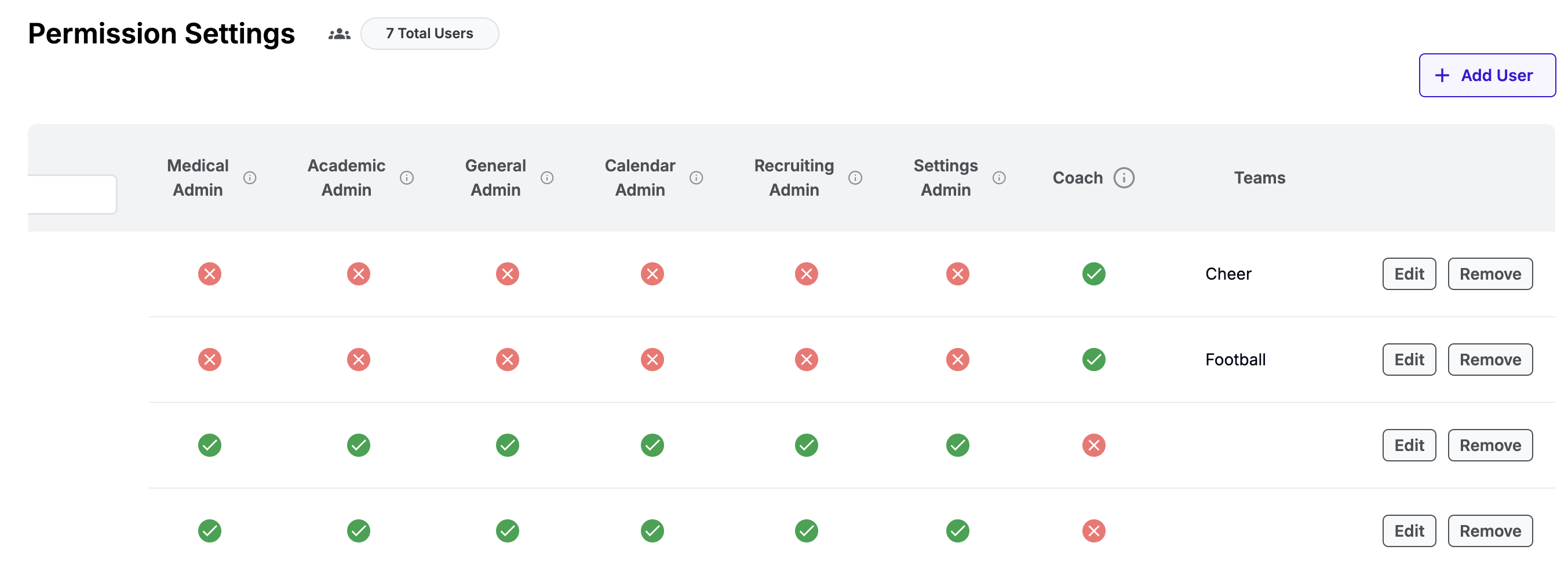Viewport: 1568px width, 572px height.
Task: Click the 7 Total Users badge
Action: [429, 34]
